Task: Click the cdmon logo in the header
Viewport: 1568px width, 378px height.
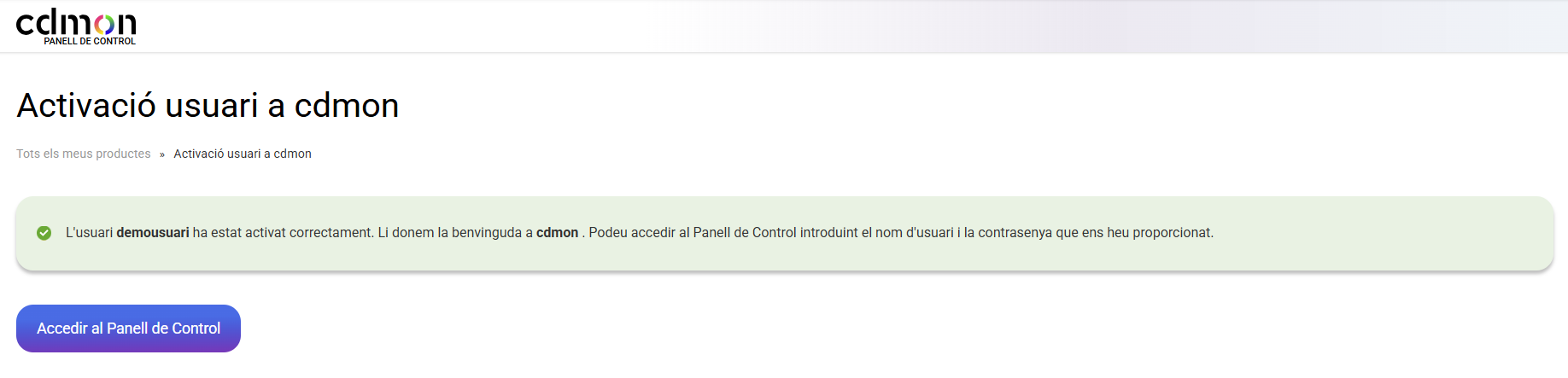Action: [75, 24]
